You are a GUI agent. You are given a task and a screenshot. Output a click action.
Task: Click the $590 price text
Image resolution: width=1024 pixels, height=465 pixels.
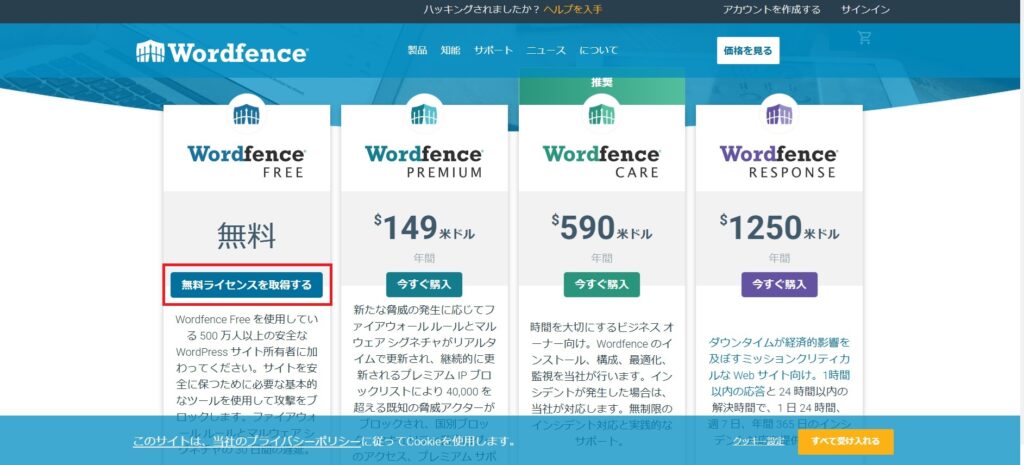(601, 228)
